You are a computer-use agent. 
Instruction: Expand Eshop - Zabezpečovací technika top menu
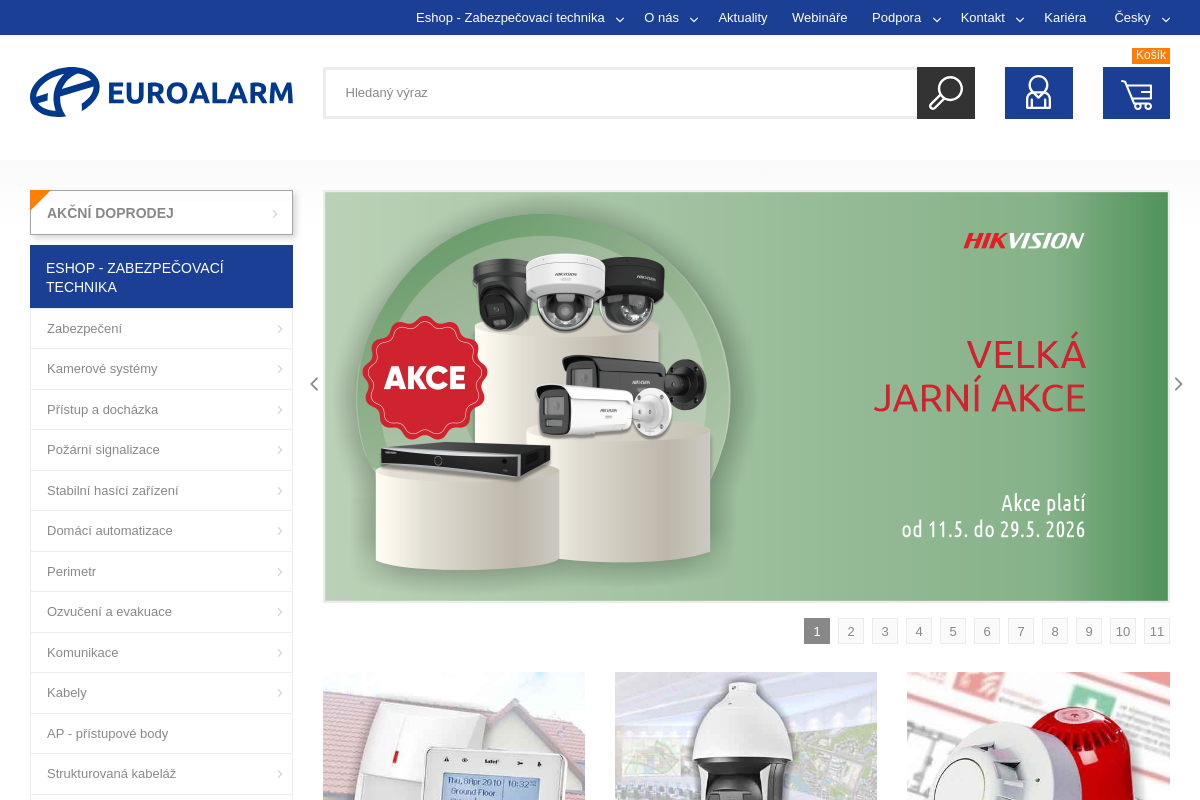coord(520,18)
